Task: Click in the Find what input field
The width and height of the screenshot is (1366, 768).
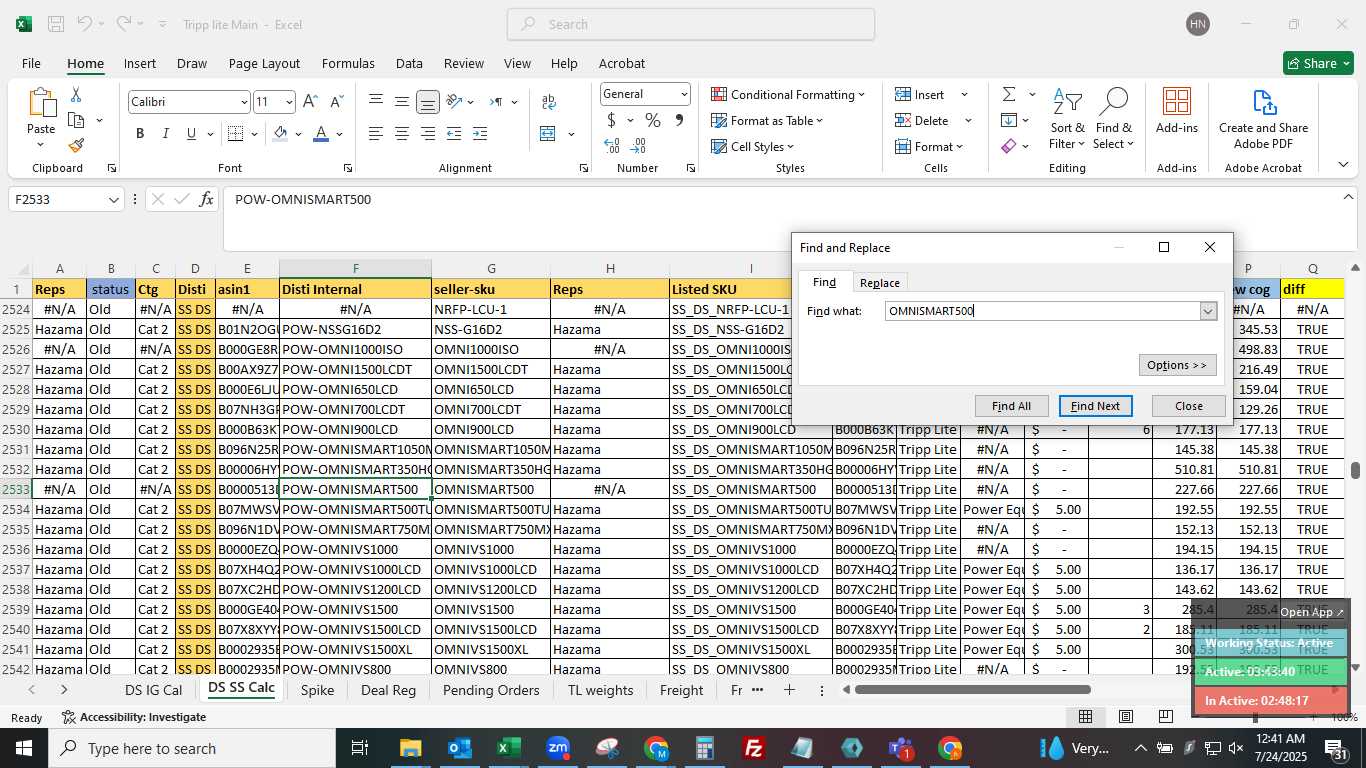Action: point(1042,311)
